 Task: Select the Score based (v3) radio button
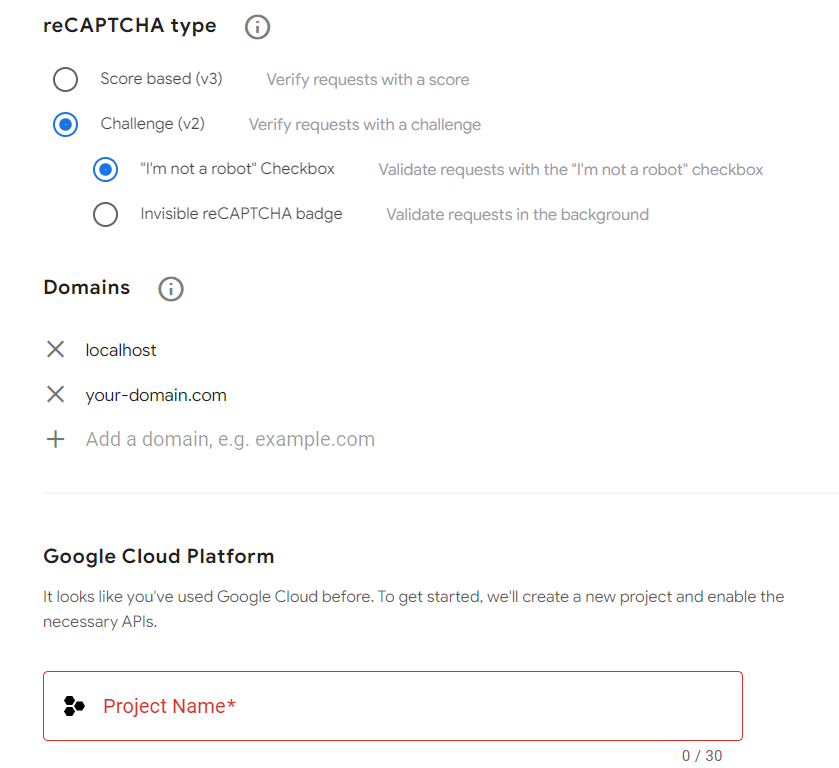tap(65, 79)
